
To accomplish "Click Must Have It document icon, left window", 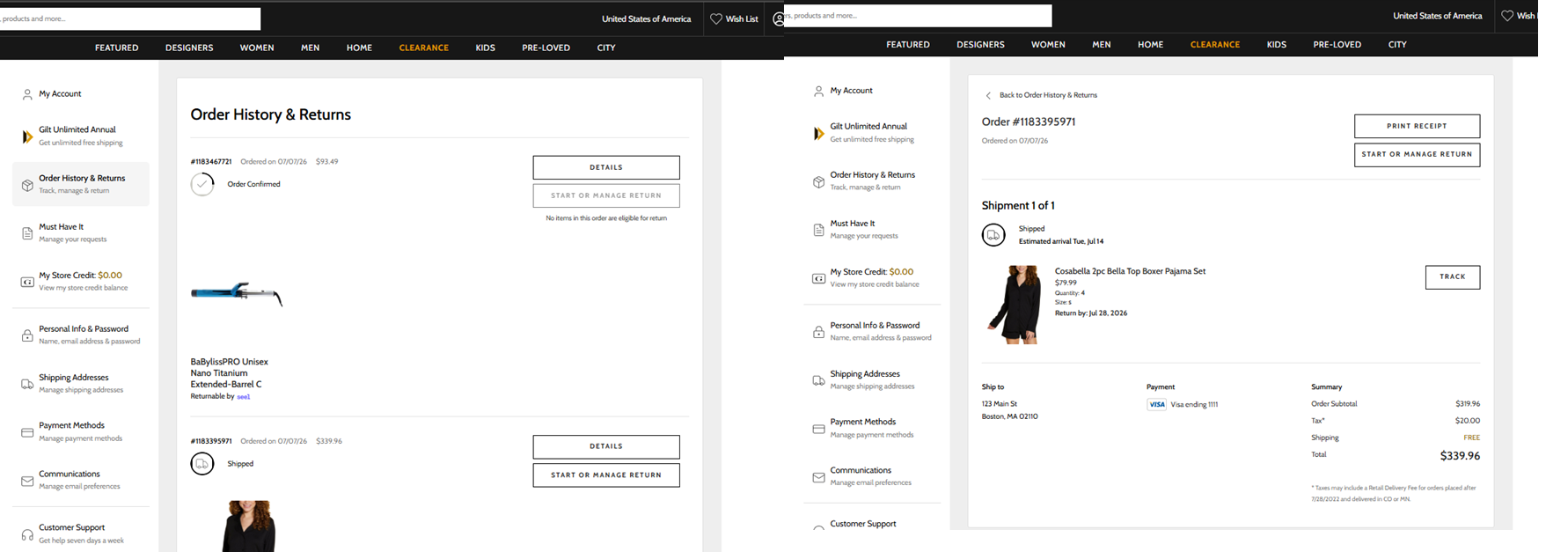I will pyautogui.click(x=27, y=233).
